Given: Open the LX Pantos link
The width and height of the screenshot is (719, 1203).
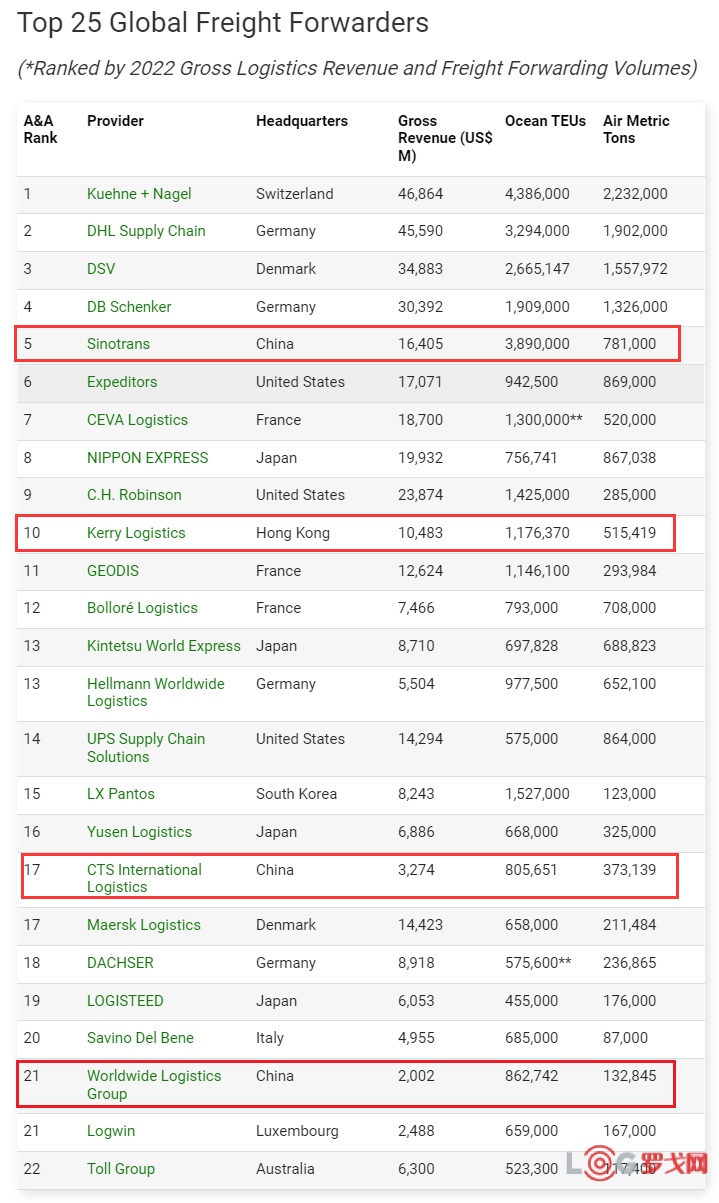Looking at the screenshot, I should coord(121,794).
